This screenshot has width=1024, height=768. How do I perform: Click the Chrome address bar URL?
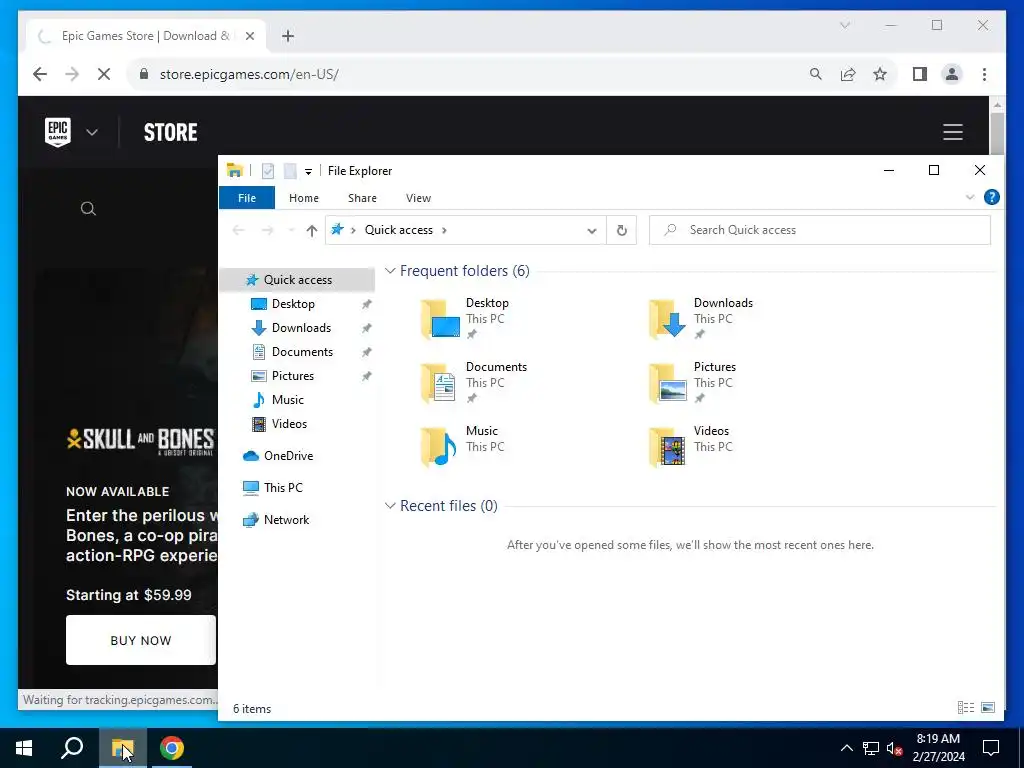click(x=249, y=74)
